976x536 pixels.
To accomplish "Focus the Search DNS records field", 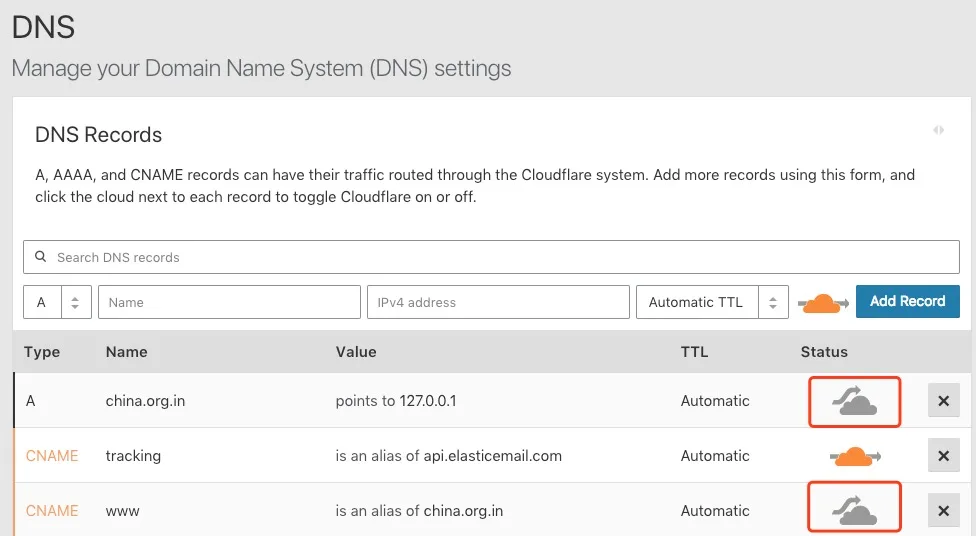I will pyautogui.click(x=491, y=257).
